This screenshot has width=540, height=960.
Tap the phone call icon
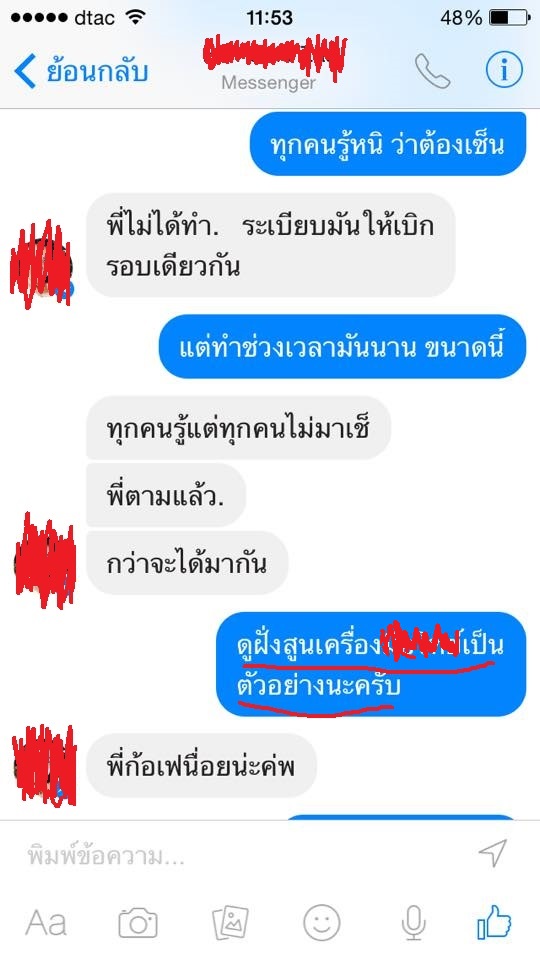click(432, 72)
